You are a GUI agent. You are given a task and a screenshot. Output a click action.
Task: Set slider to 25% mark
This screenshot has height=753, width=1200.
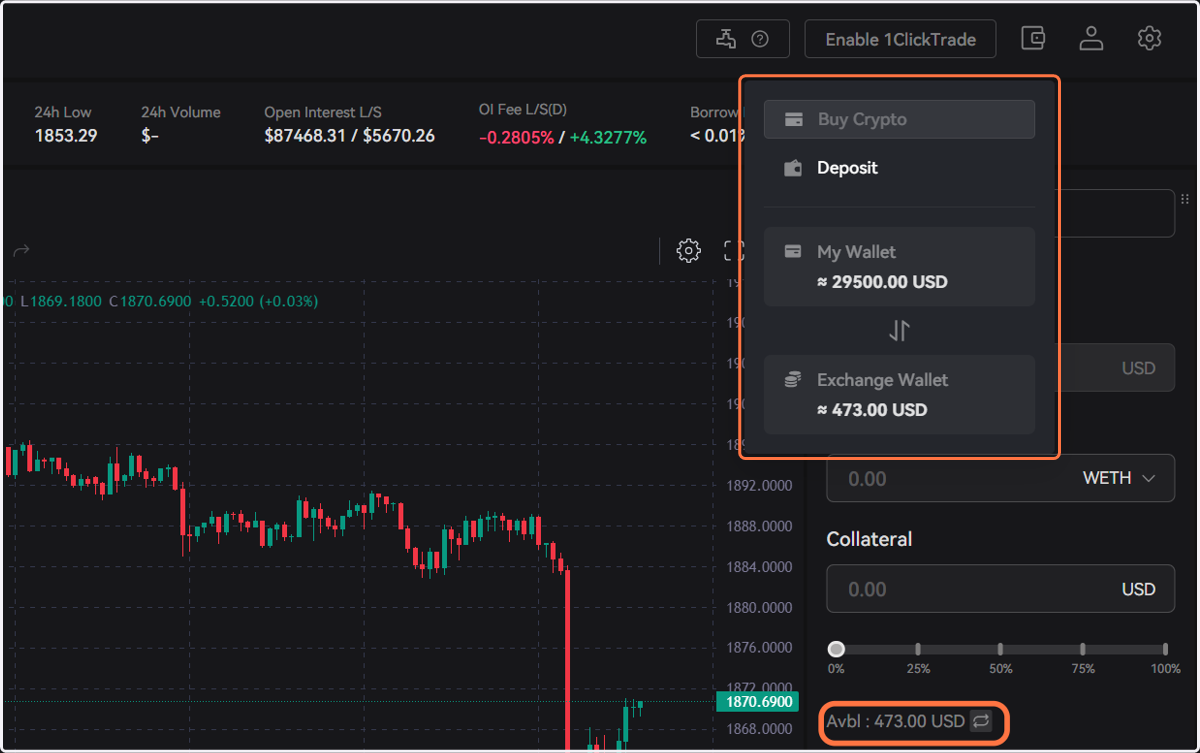click(x=918, y=649)
